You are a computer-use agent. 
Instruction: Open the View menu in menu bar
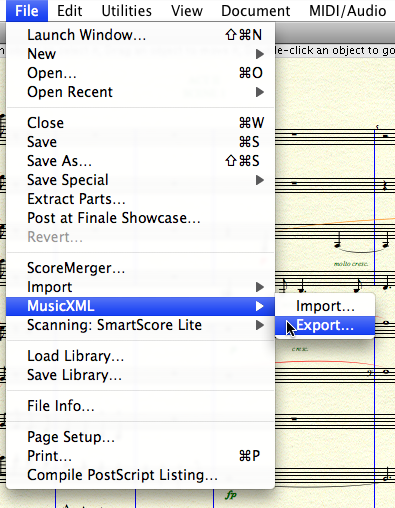click(x=187, y=11)
